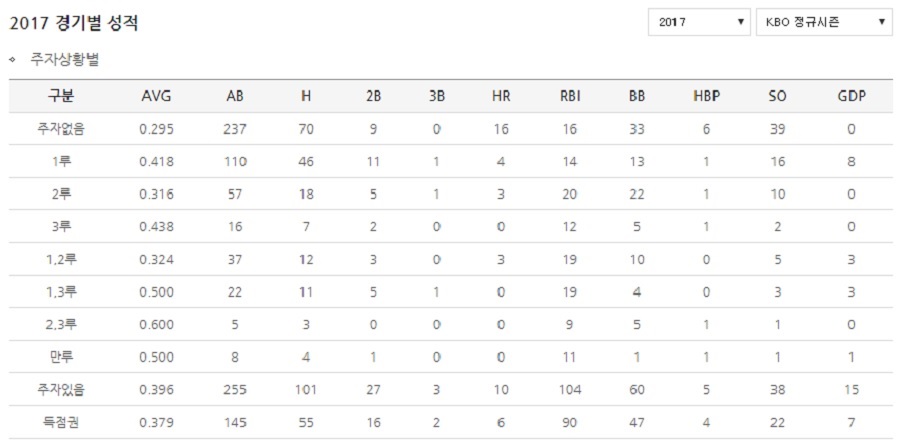Click the 주자있음 row label
Viewport: 900px width, 446px height.
(x=60, y=390)
